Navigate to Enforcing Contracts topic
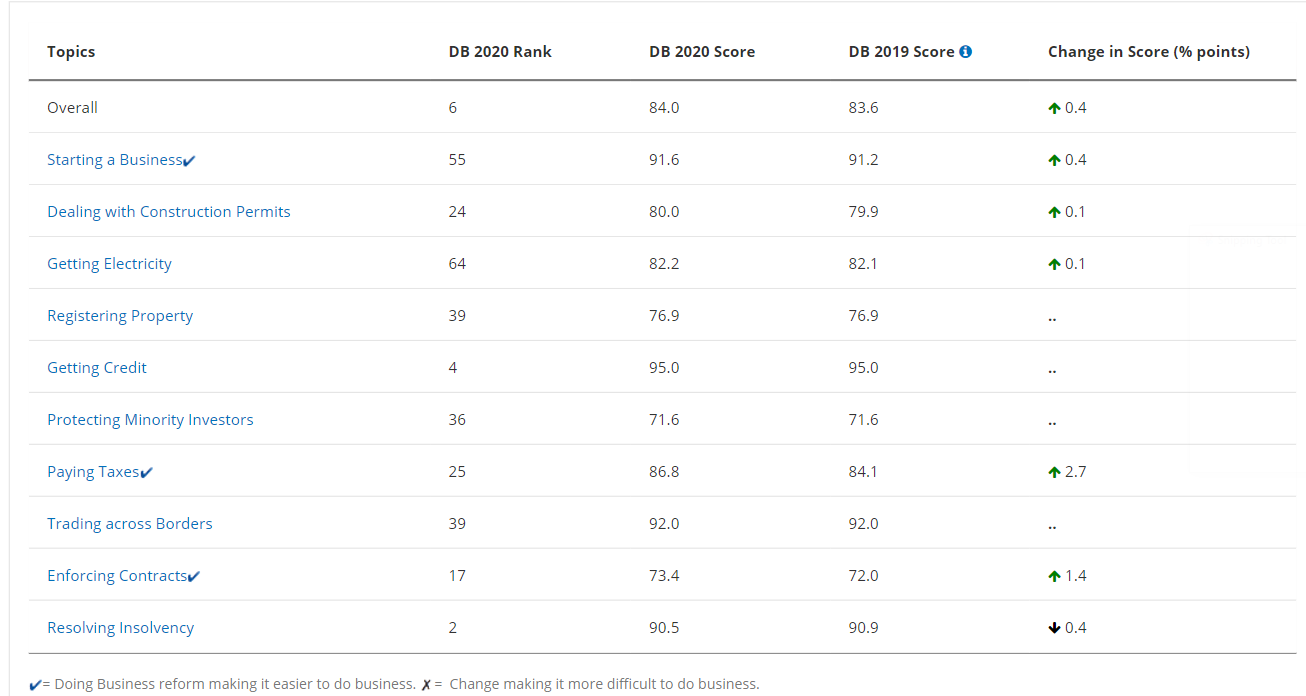 pos(117,576)
